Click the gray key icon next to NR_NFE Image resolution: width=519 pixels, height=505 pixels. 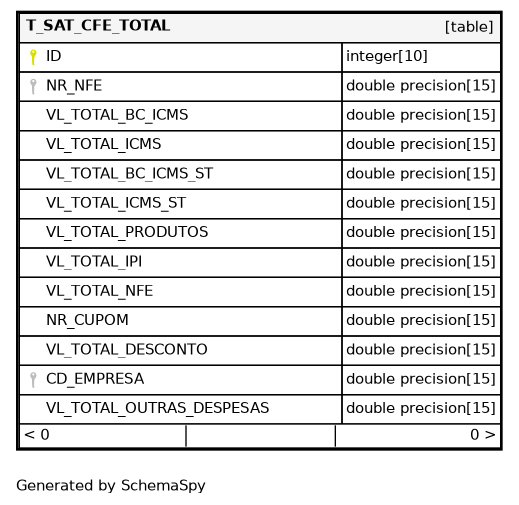33,86
